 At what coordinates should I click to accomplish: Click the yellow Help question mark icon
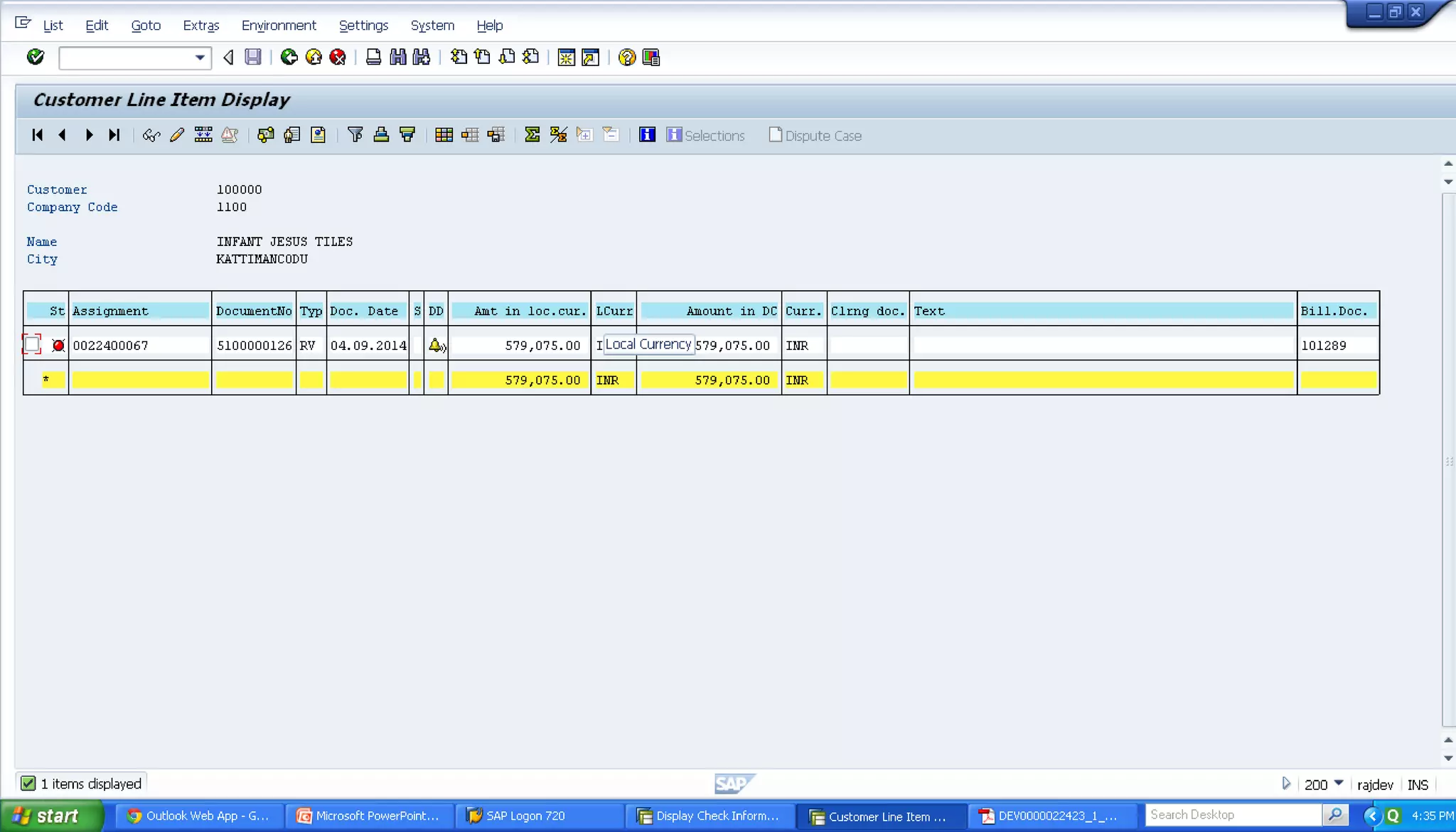[x=626, y=57]
